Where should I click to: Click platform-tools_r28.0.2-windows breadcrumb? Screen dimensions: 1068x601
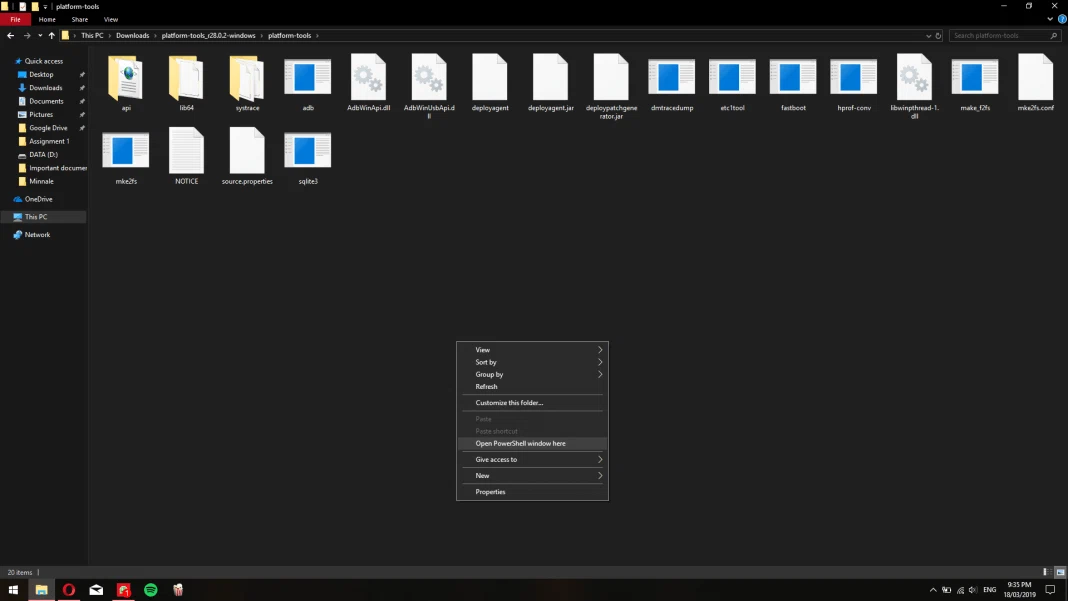208,35
